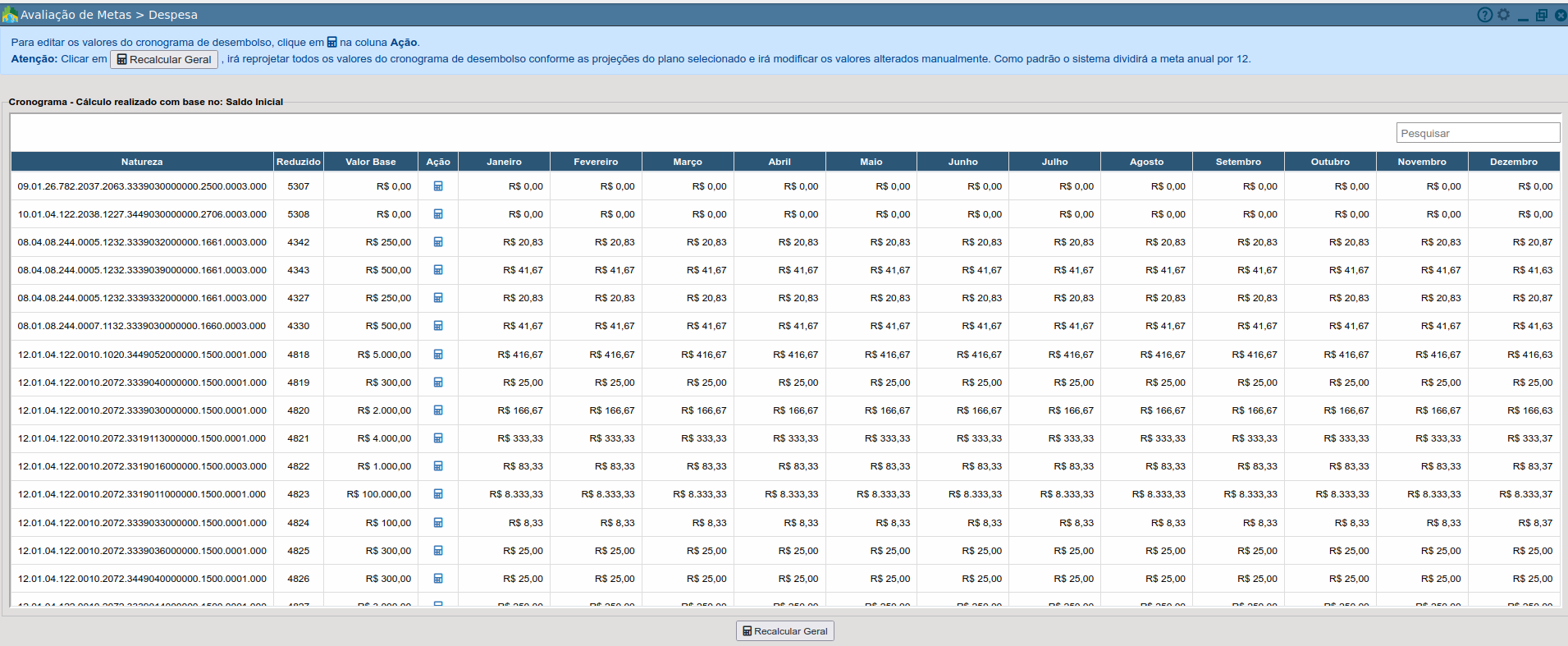
Task: Open the help question mark icon
Action: [1484, 15]
